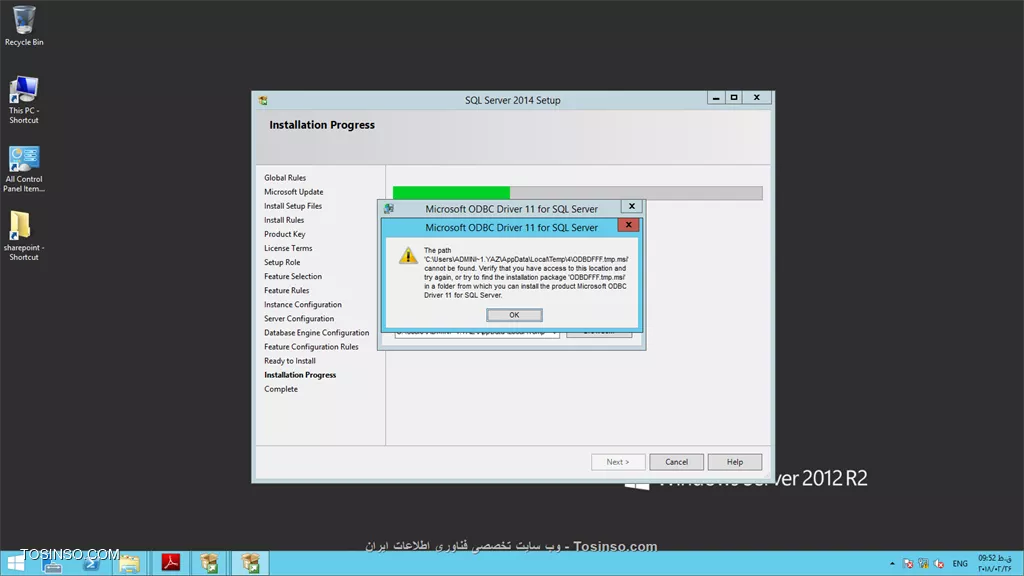This screenshot has width=1024, height=576.
Task: Click the SQL Server 2014 Setup title icon
Action: pos(263,101)
